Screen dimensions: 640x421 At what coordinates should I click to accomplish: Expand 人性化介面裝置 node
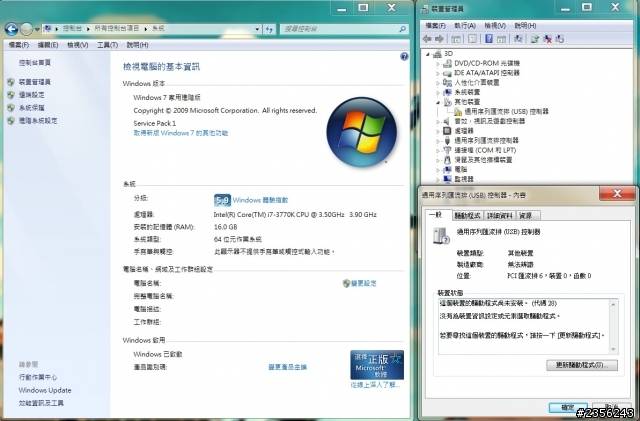pos(438,83)
